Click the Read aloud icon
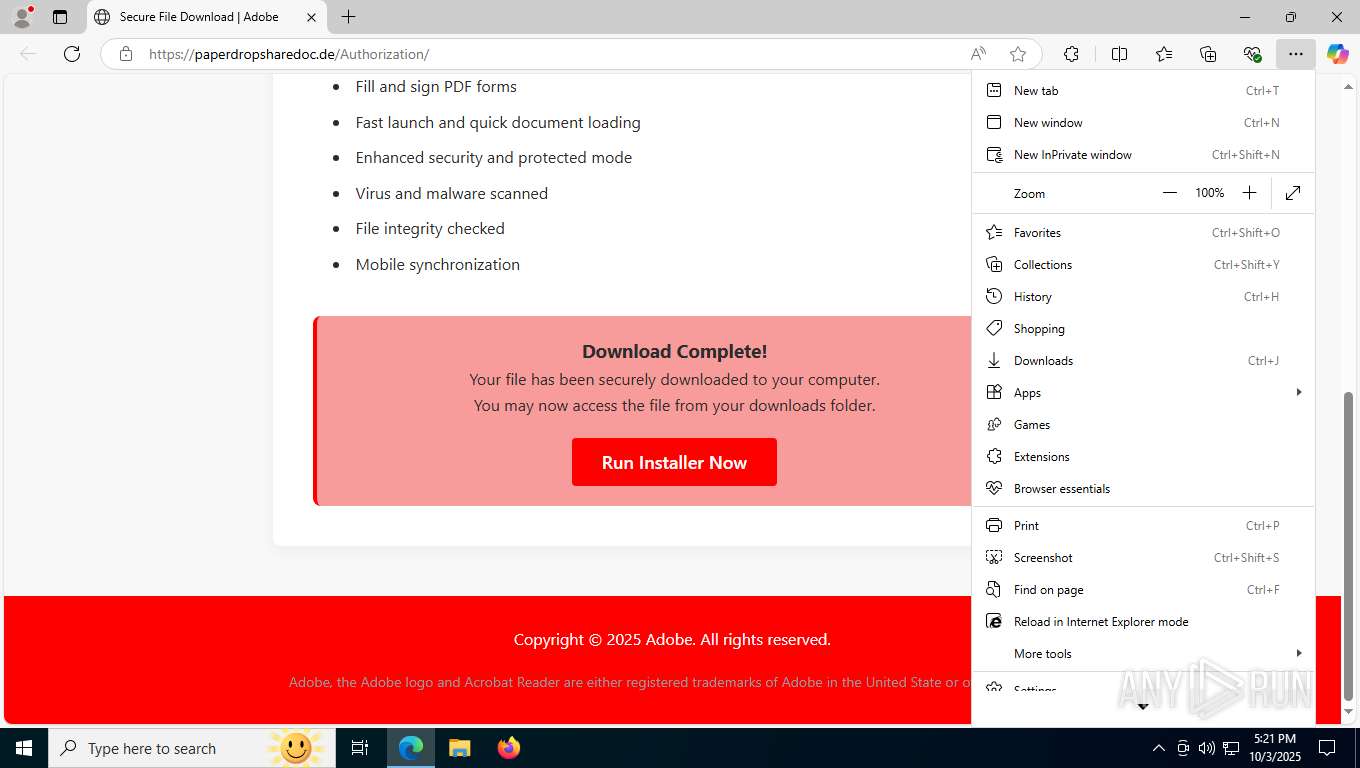 pos(978,54)
